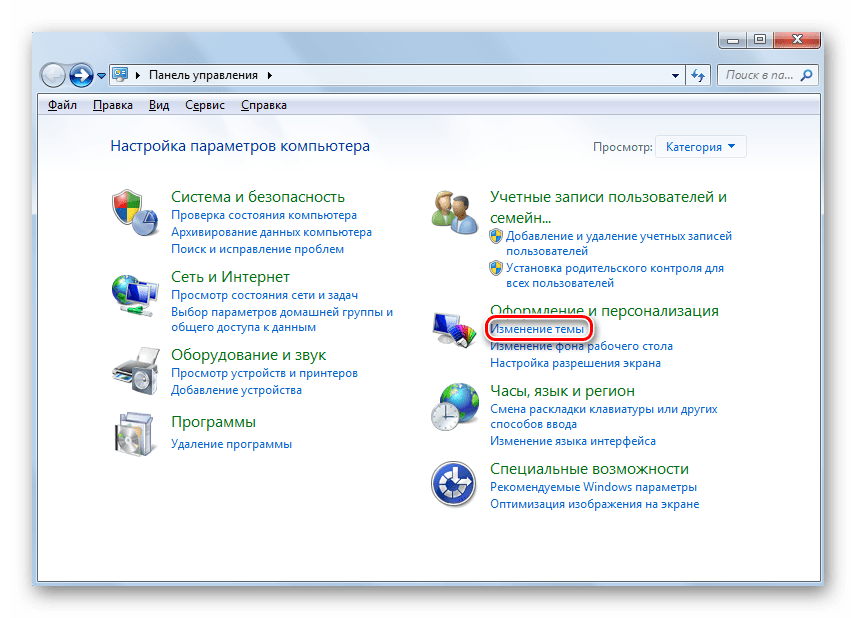Open the Файл menu
The image size is (856, 618).
[62, 105]
